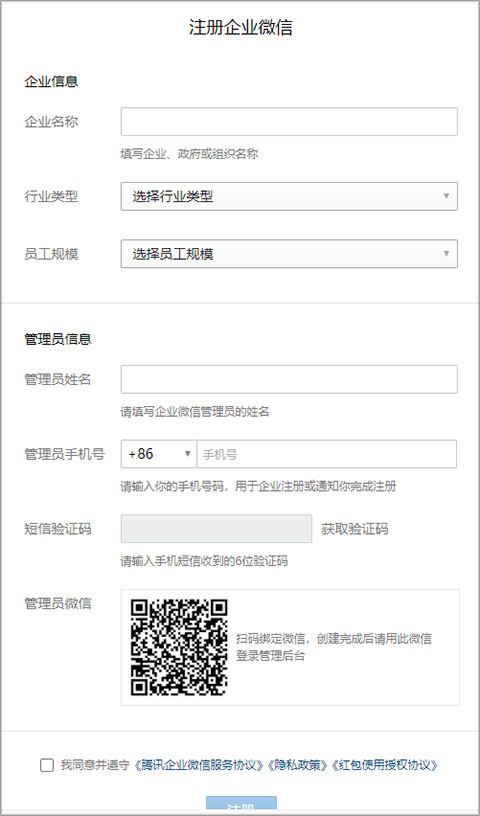
Task: Expand the 选择员工规模 dropdown
Action: coord(289,253)
